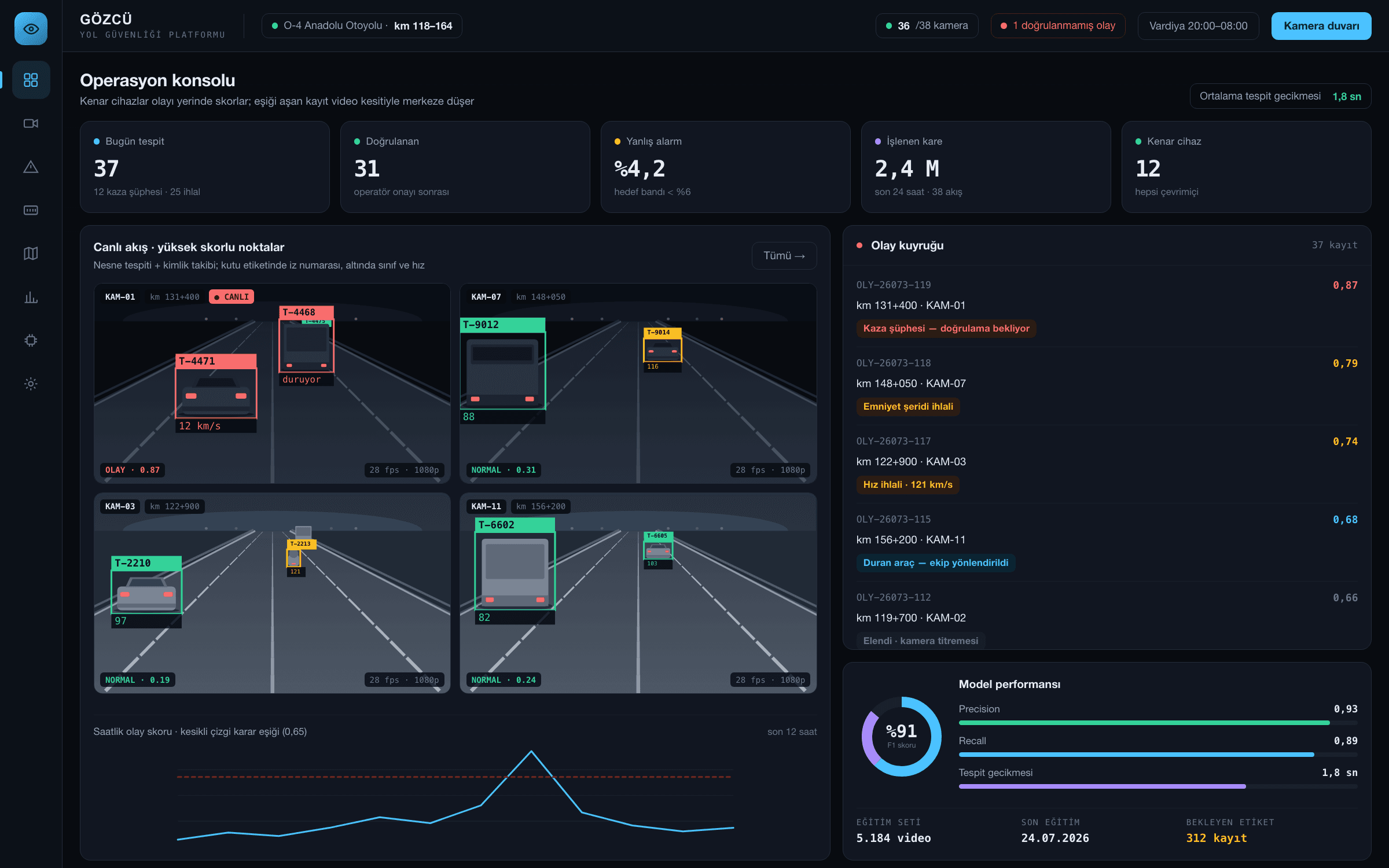The height and width of the screenshot is (868, 1389).
Task: Open event OLY-26073-119 in queue
Action: tap(1107, 307)
